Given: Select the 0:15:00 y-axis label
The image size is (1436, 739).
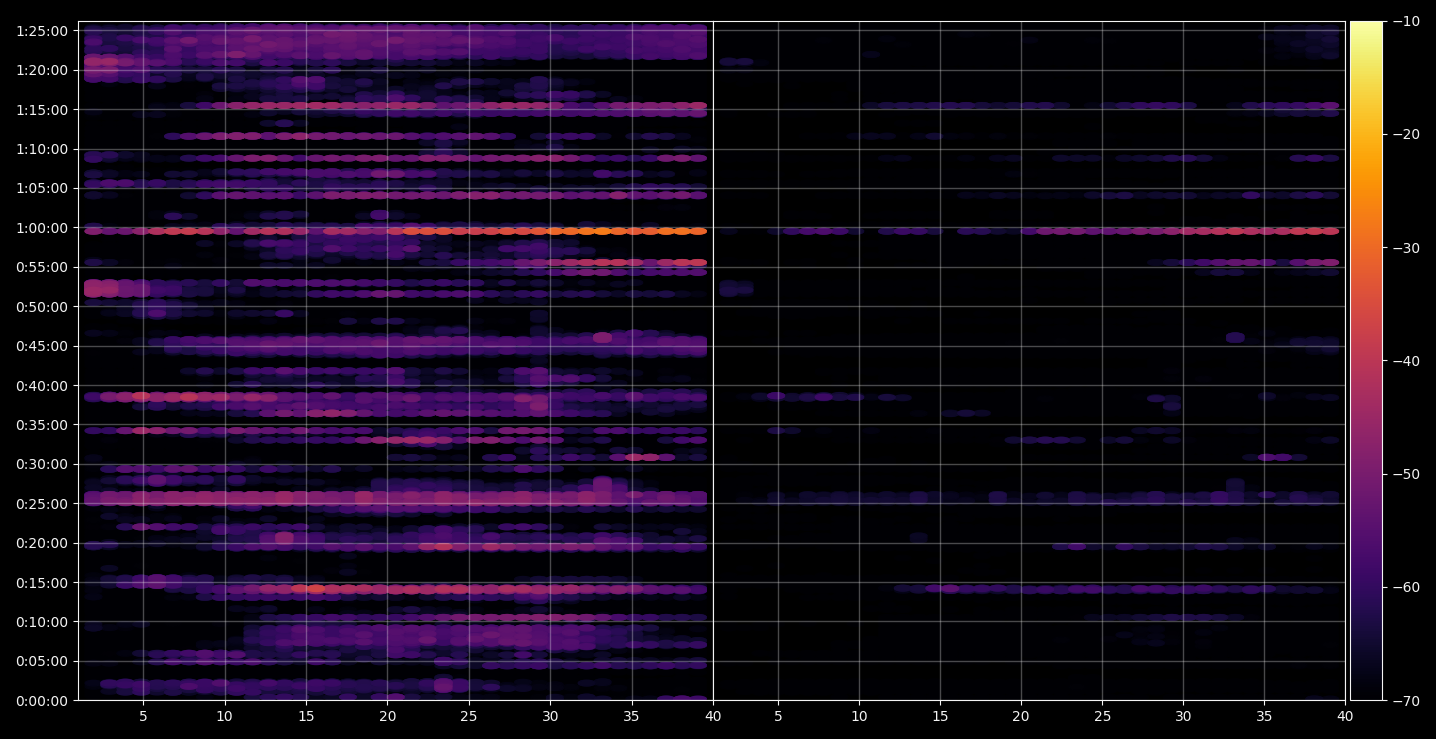Looking at the screenshot, I should 42,582.
